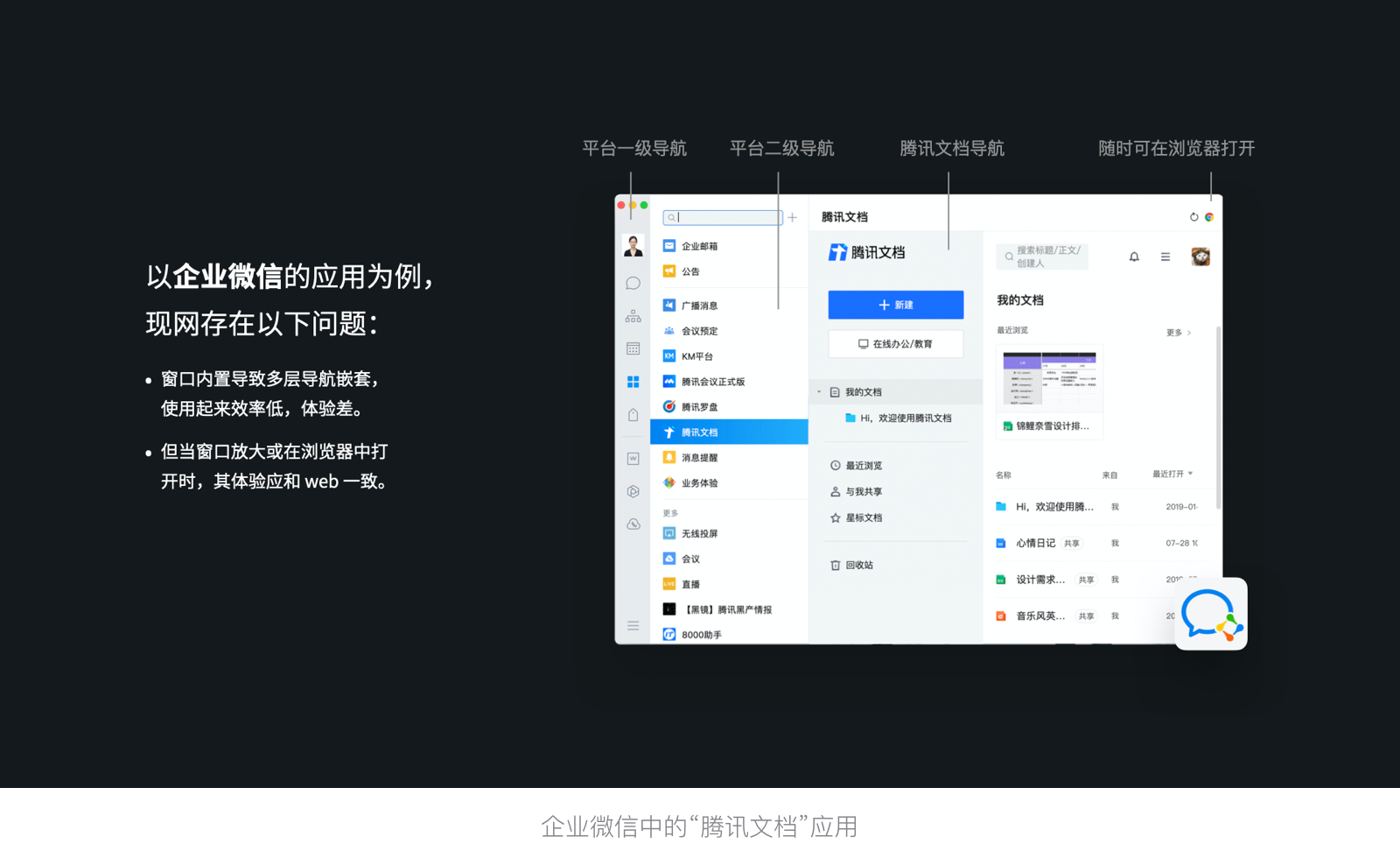This screenshot has width=1400, height=844.
Task: Select the blue Workbench grid icon
Action: pos(633,382)
